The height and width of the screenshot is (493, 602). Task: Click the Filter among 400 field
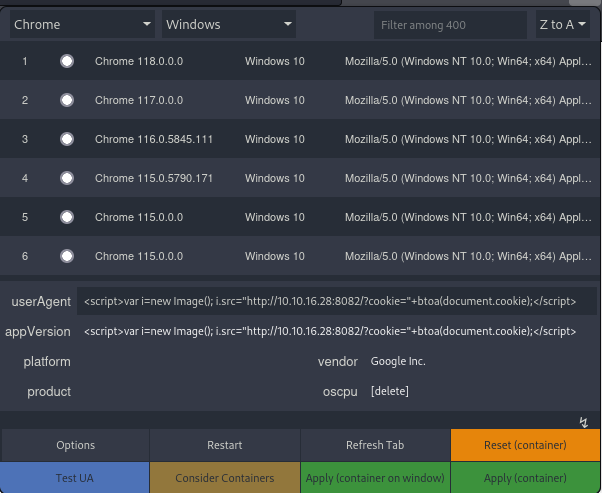tap(450, 25)
